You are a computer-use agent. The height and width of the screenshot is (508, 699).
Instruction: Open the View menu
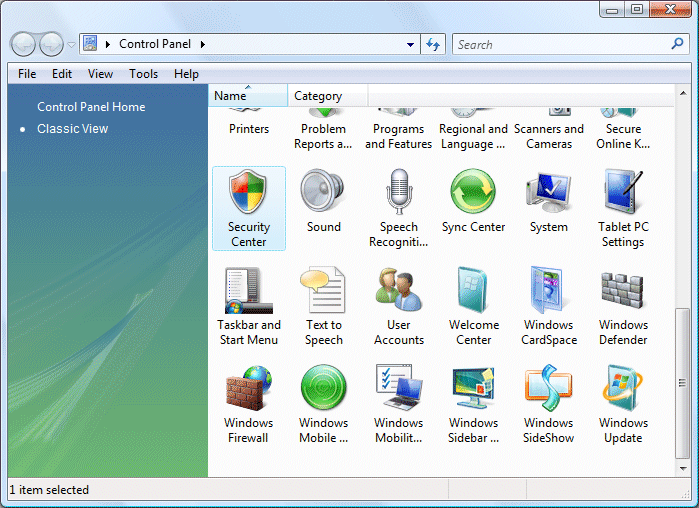click(100, 74)
